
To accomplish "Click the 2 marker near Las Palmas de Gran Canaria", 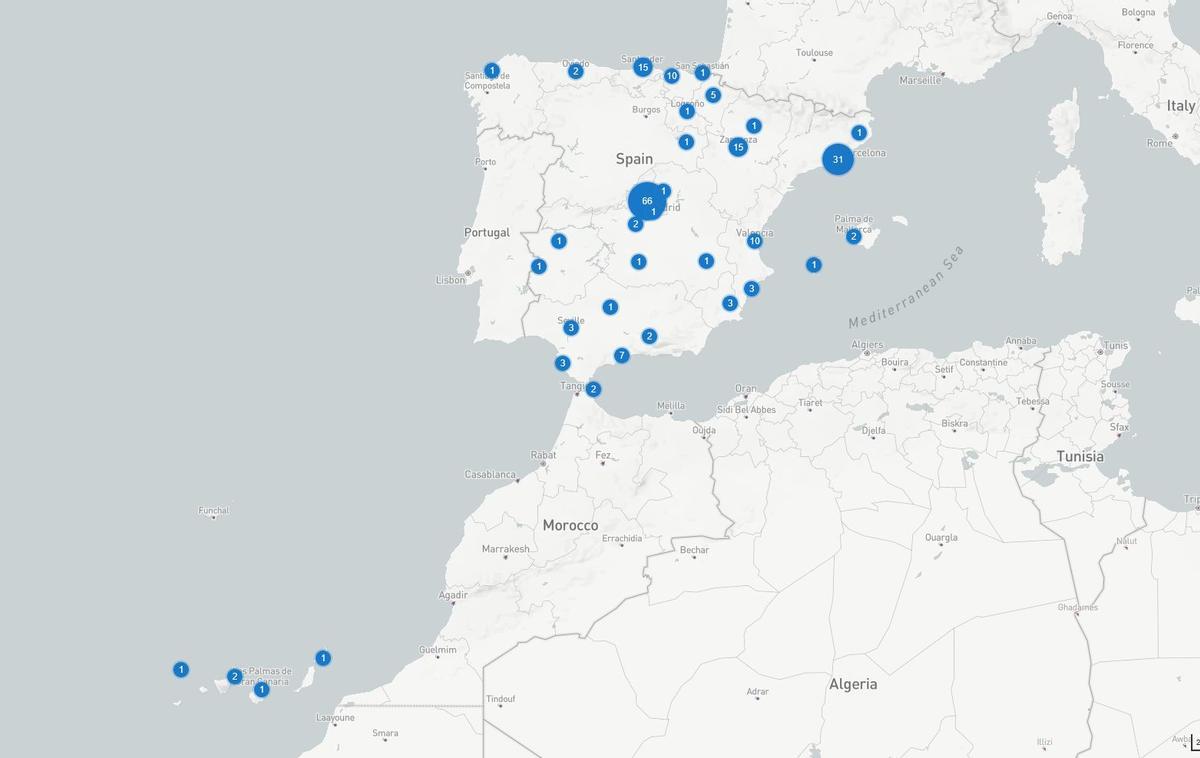I will point(233,676).
